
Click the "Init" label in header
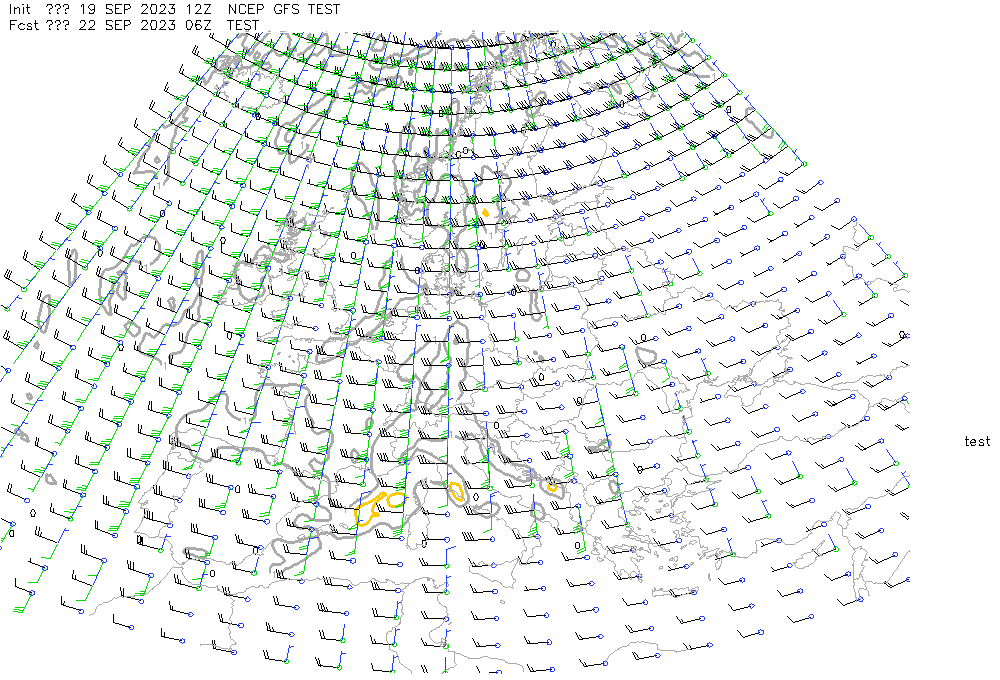click(19, 9)
